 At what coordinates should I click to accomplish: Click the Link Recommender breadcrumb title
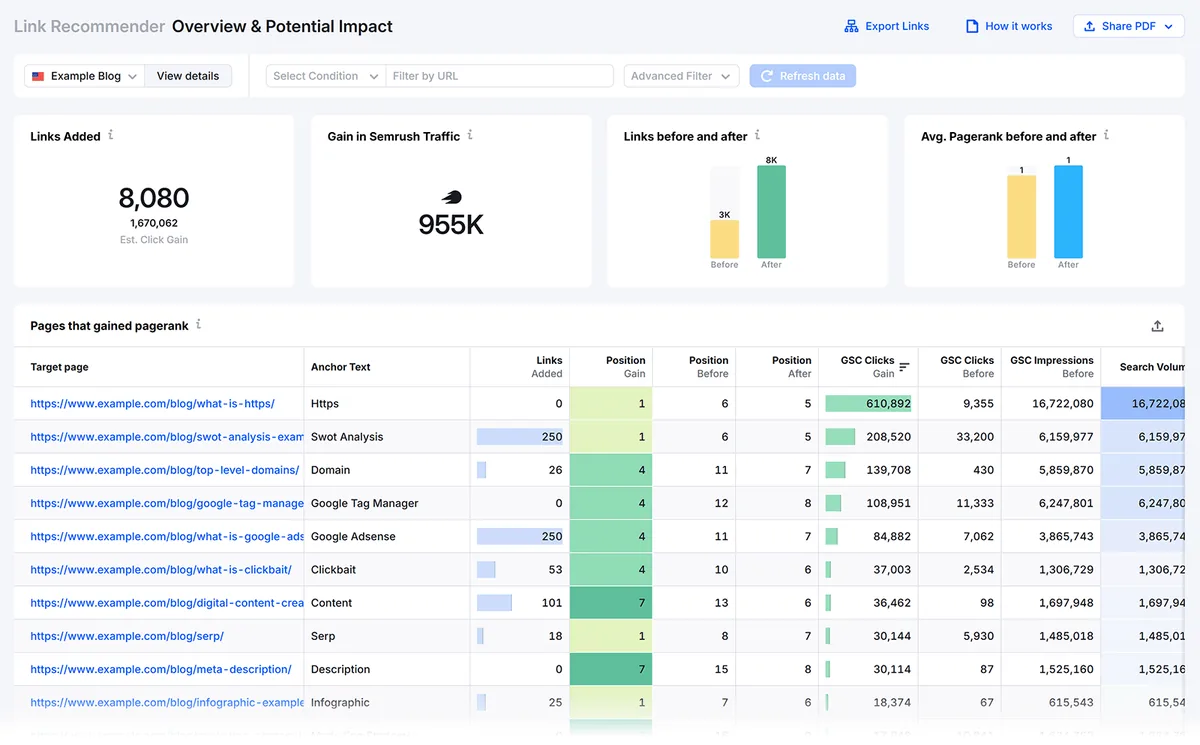point(90,26)
